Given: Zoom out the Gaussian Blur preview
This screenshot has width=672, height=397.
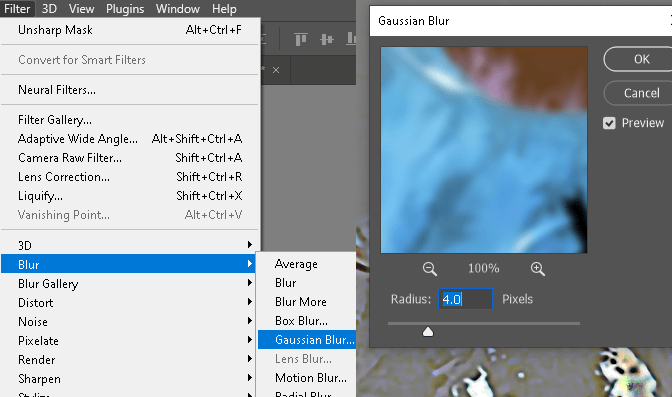Looking at the screenshot, I should (429, 269).
